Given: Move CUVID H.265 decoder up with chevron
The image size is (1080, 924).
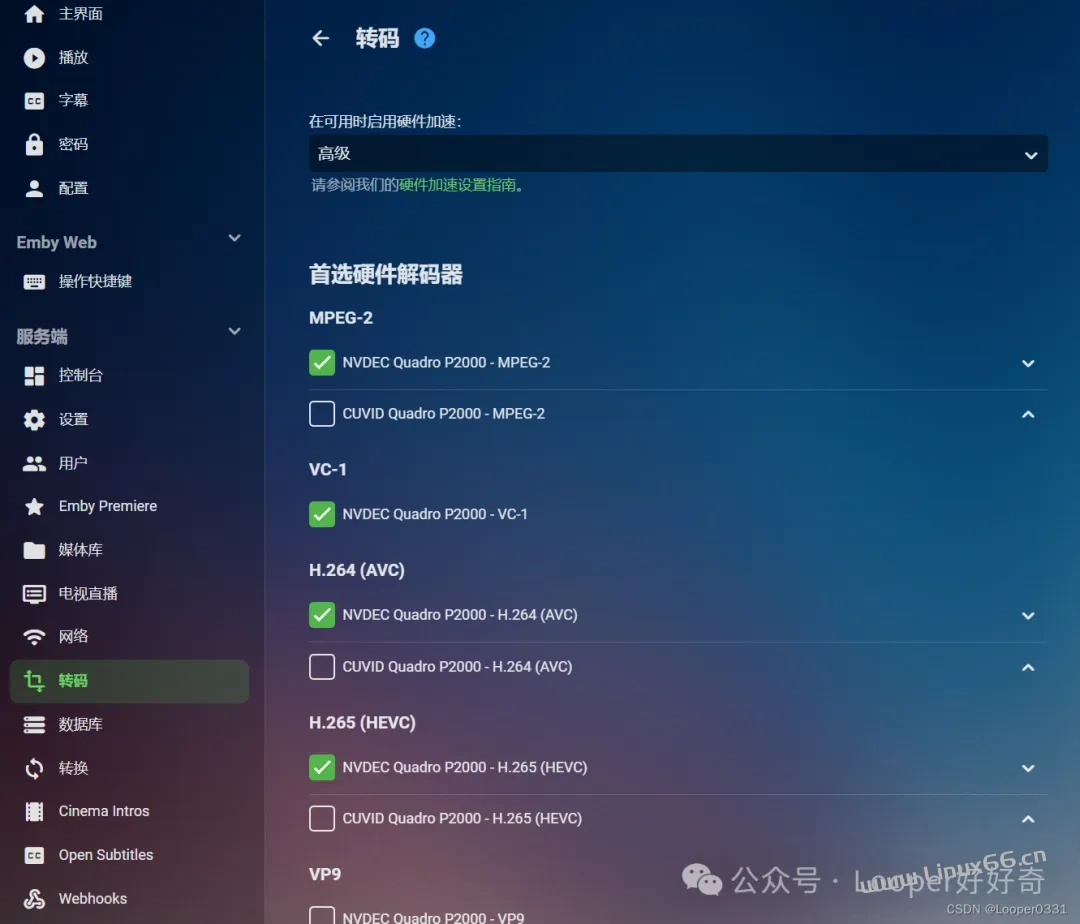Looking at the screenshot, I should 1028,819.
